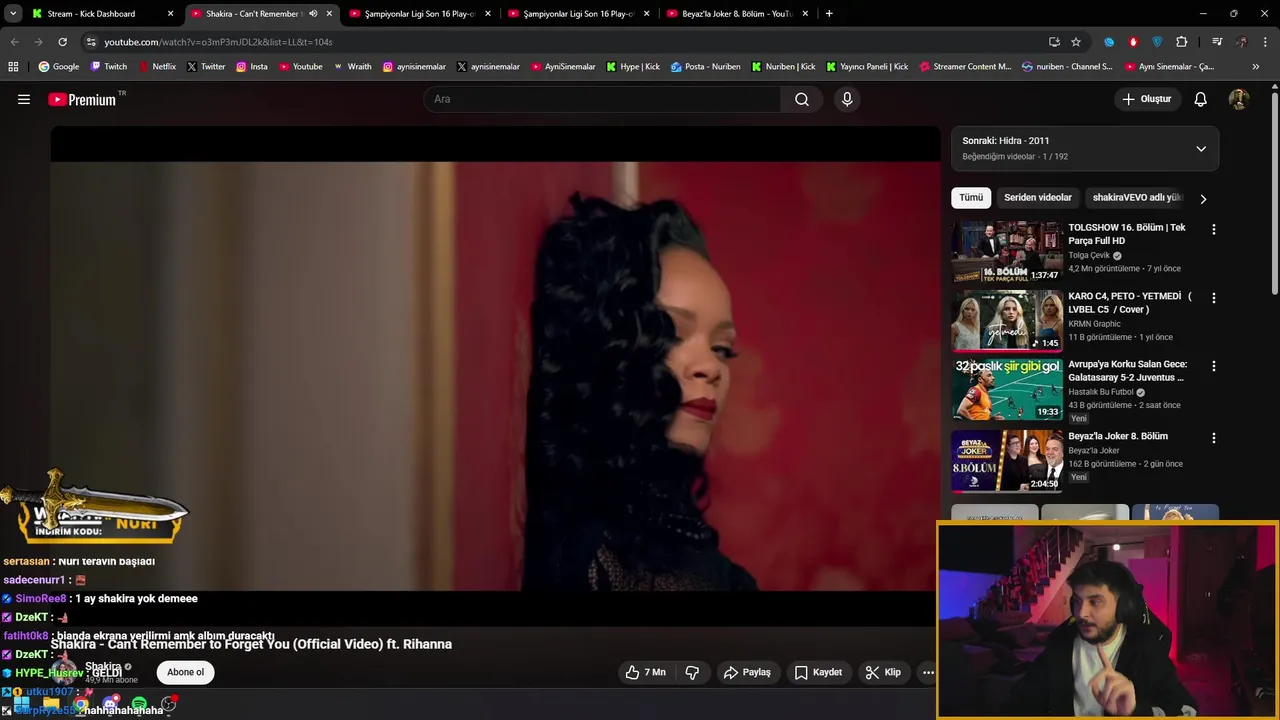This screenshot has height=720, width=1280.
Task: Open Streamer Content M... bookmark
Action: coord(964,67)
